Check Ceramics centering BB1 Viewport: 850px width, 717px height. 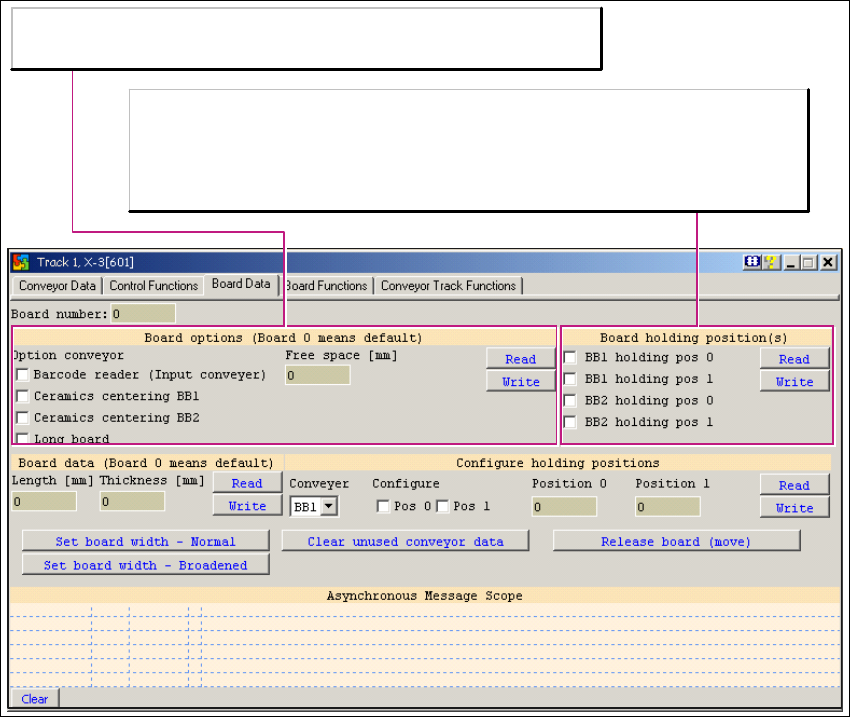[22, 397]
